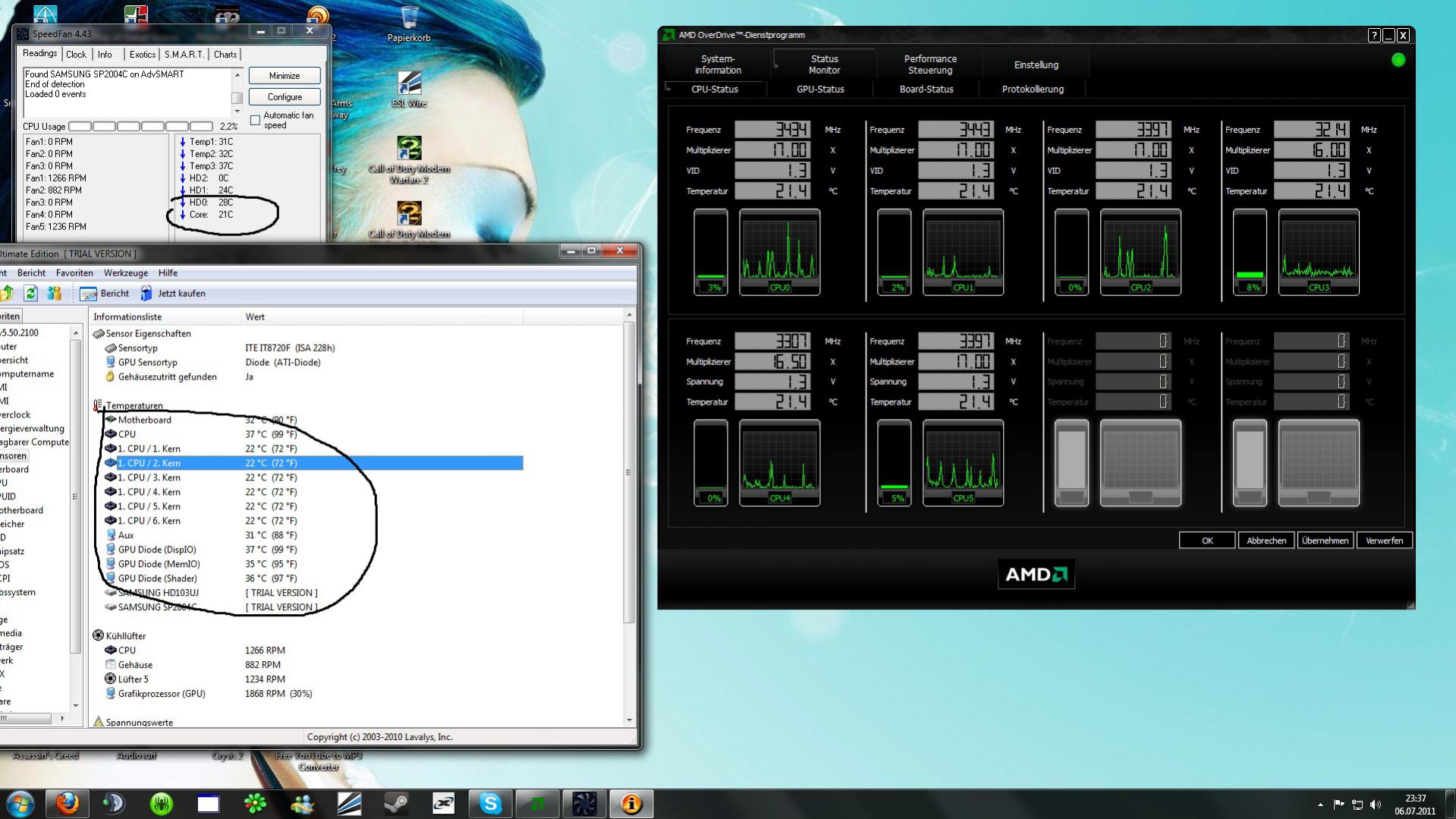The height and width of the screenshot is (819, 1456).
Task: Click the volume speaker icon in the tray
Action: pyautogui.click(x=1376, y=805)
